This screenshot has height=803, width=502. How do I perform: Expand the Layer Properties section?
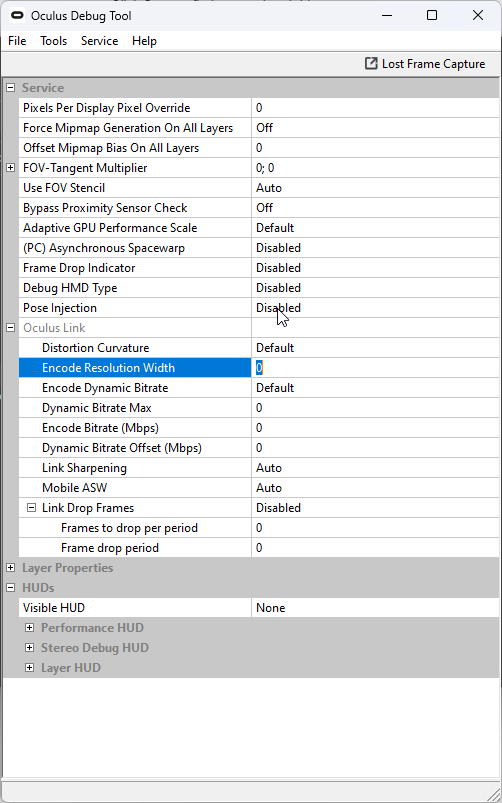[11, 567]
